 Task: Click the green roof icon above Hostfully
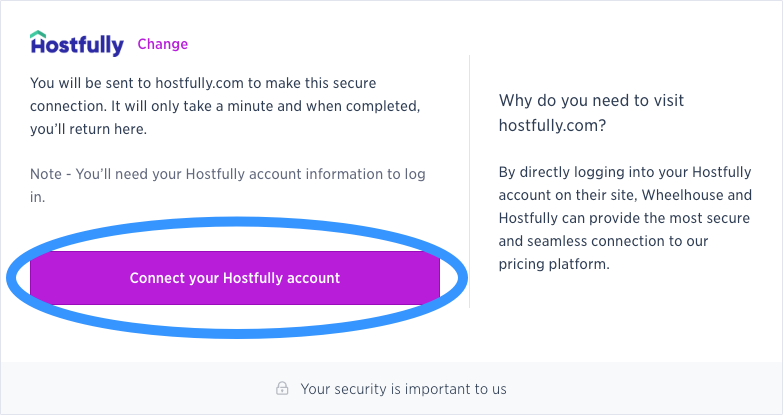tap(38, 34)
